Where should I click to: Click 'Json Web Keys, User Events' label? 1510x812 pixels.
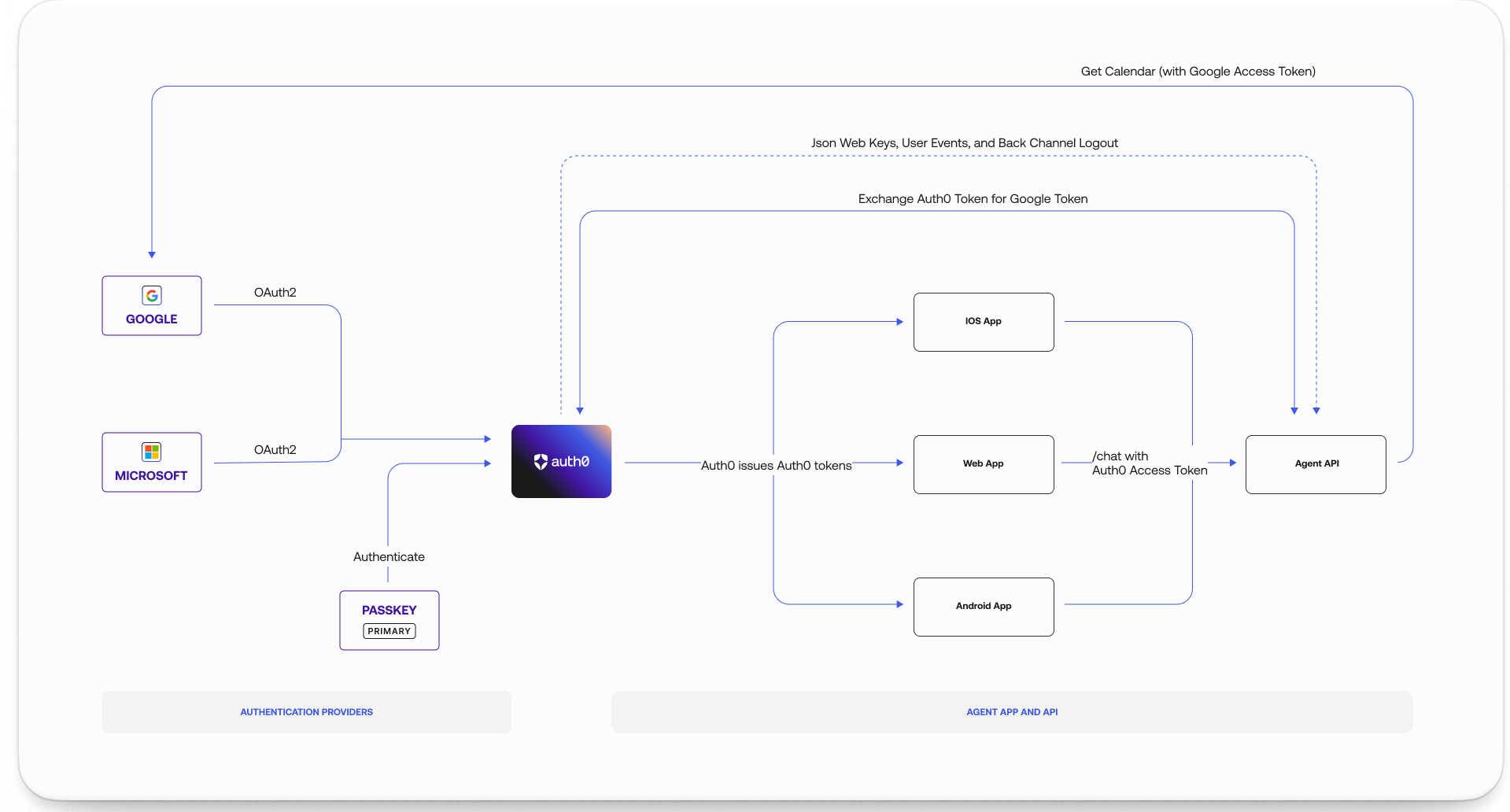965,143
